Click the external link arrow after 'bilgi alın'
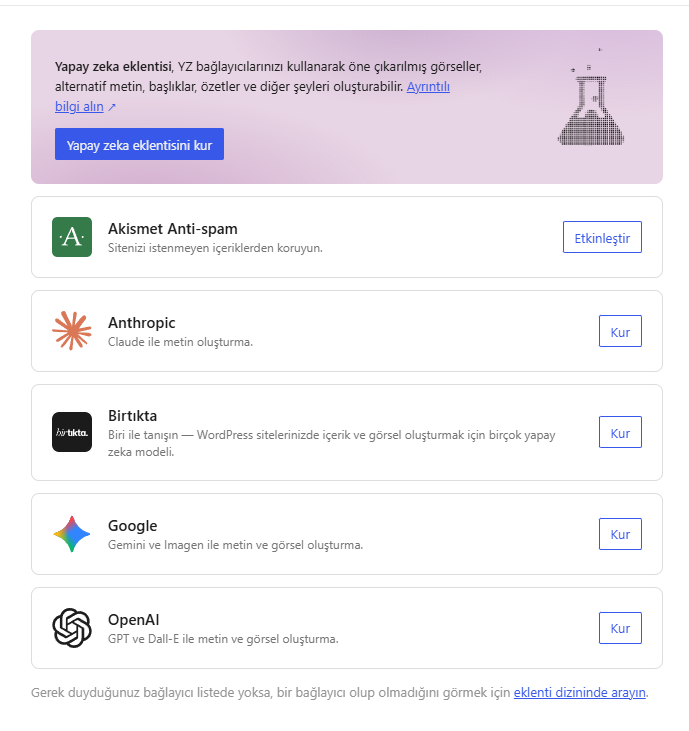 click(112, 107)
